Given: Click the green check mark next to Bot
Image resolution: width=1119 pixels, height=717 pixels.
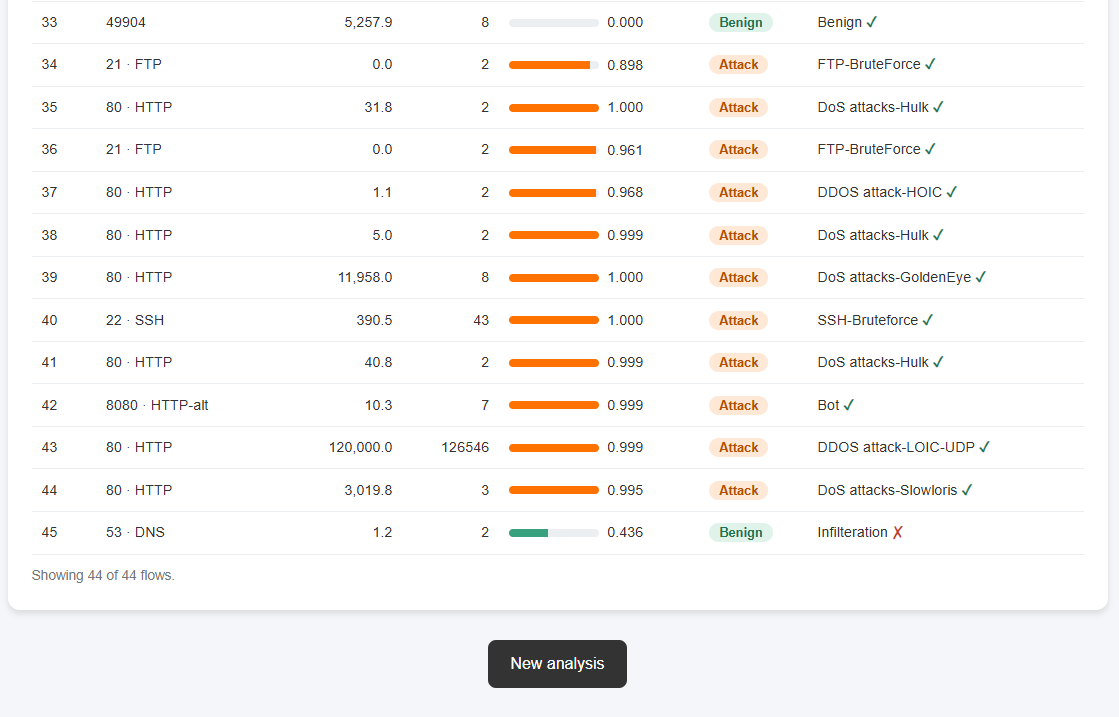Looking at the screenshot, I should [x=849, y=405].
